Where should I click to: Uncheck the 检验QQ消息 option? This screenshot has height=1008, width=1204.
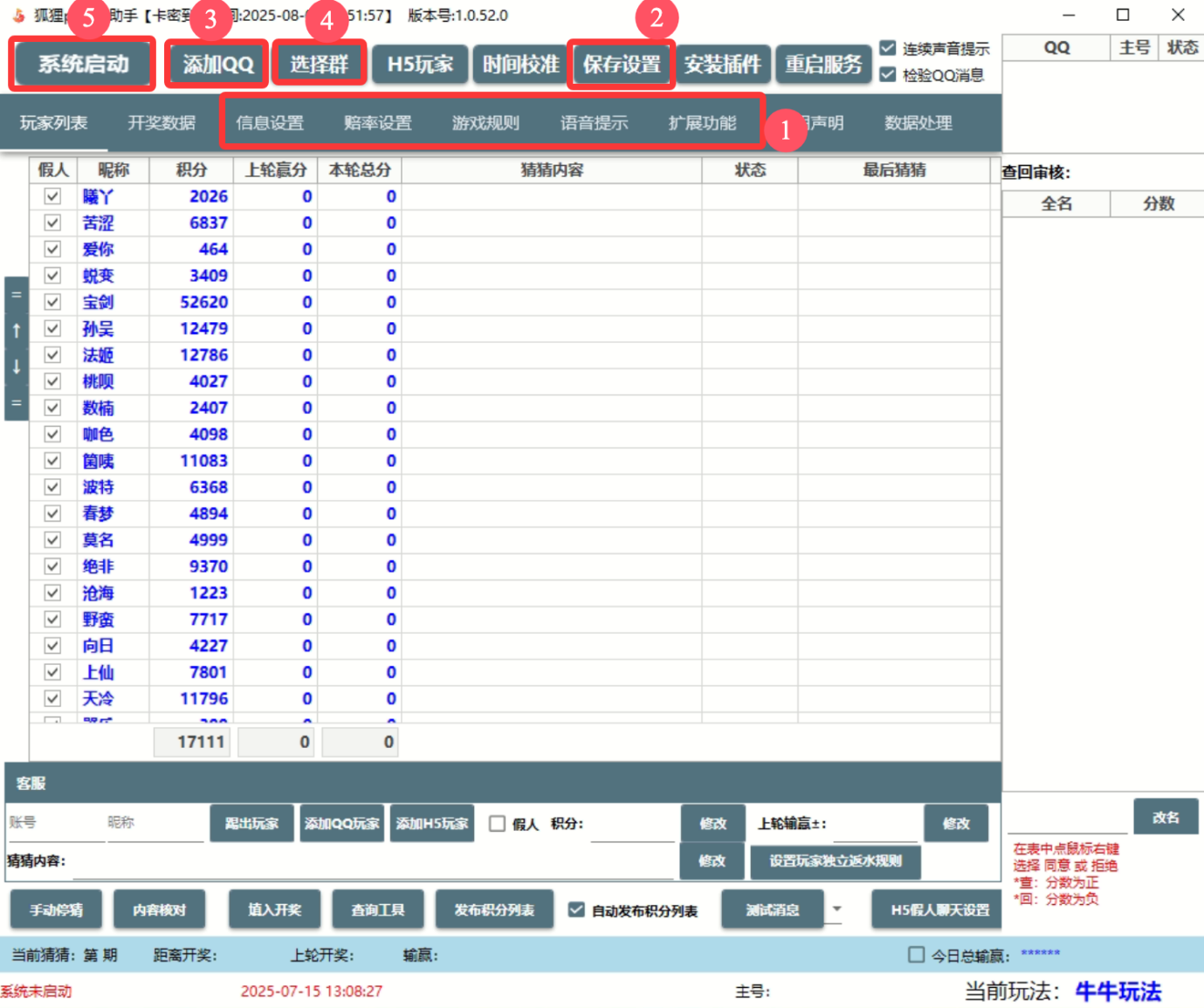888,75
